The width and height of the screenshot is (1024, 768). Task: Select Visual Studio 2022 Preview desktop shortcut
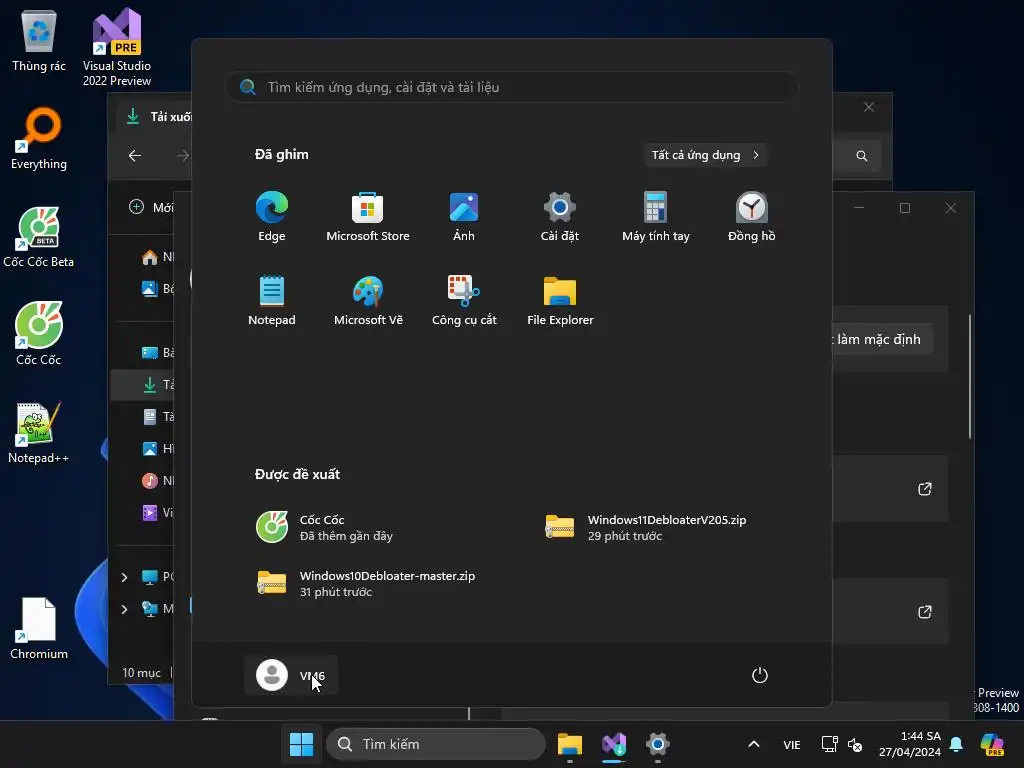coord(117,48)
